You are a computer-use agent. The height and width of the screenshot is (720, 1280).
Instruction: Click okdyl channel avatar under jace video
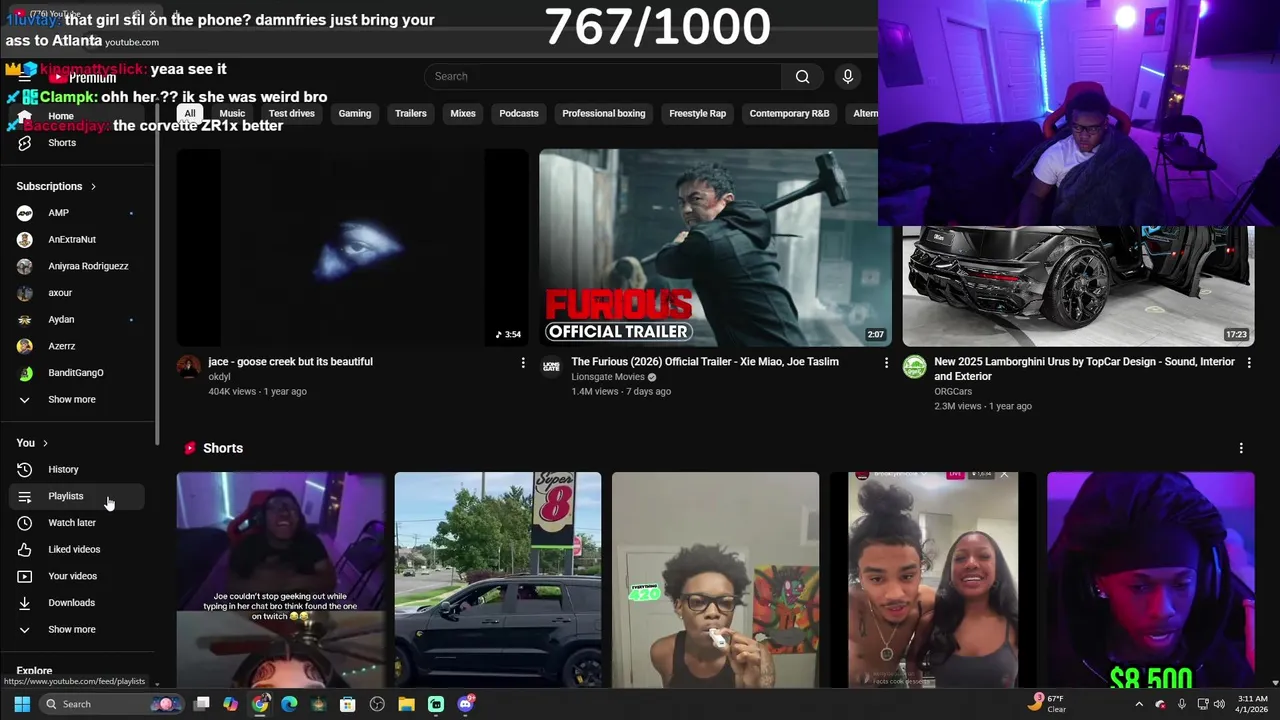click(x=189, y=367)
